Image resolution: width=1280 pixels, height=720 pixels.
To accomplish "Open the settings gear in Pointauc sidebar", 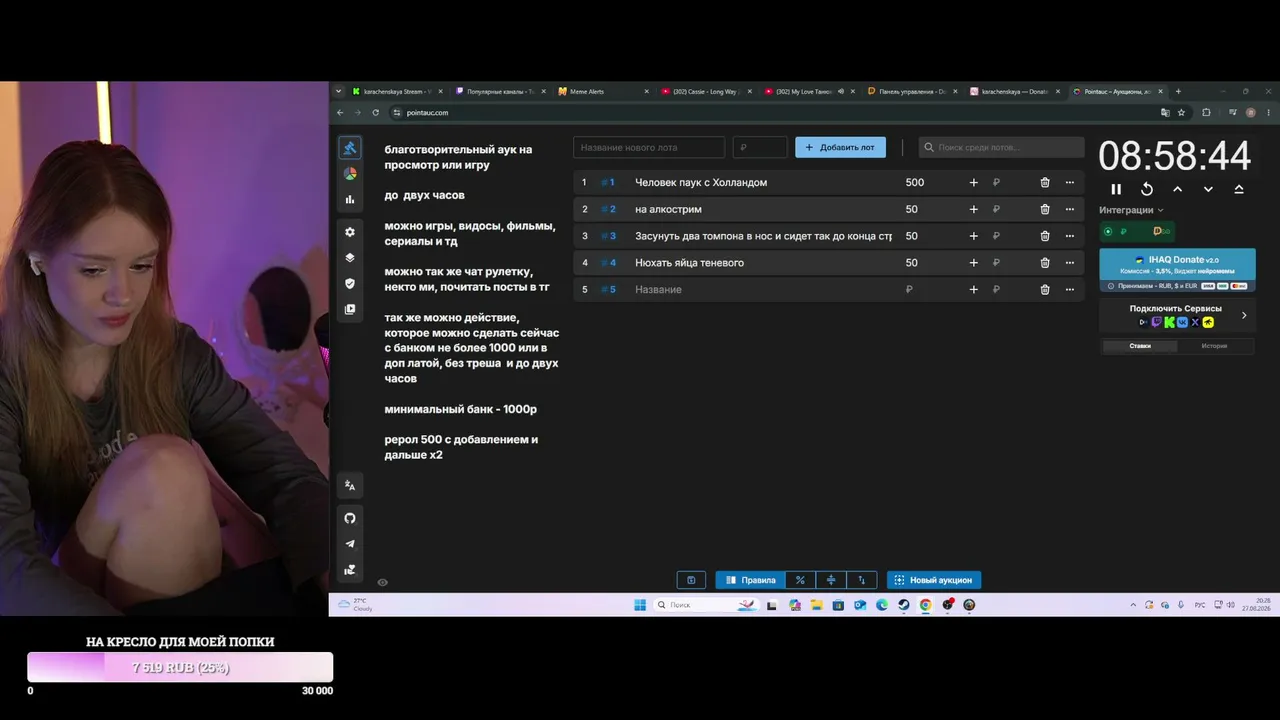I will (350, 232).
